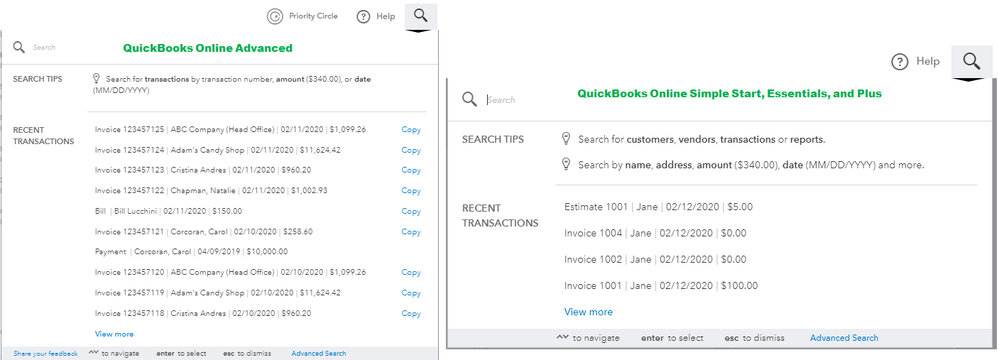Open Invoice 123457119 Adam's Candy Shop transaction

click(x=218, y=293)
